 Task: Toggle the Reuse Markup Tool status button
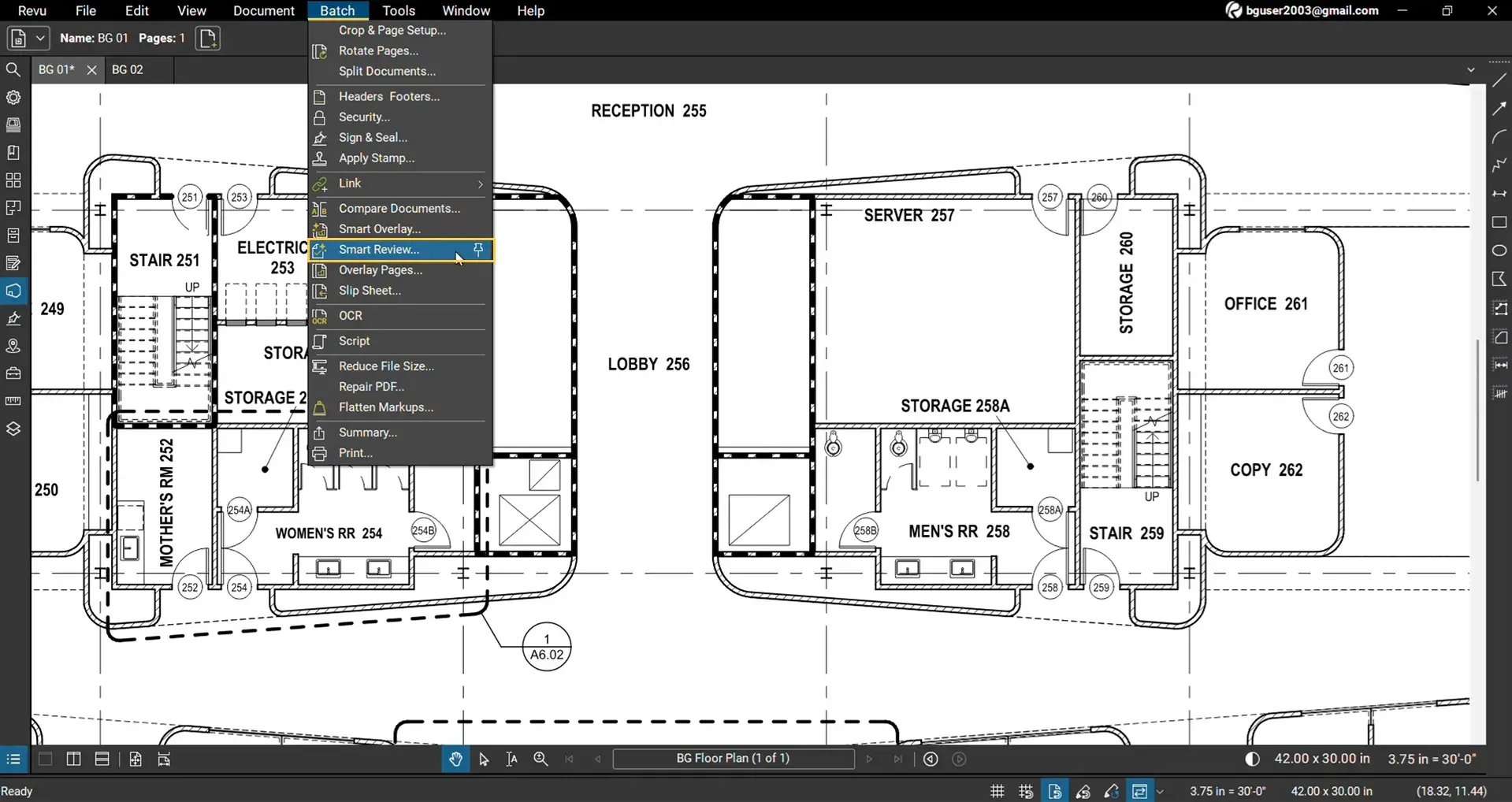pyautogui.click(x=1112, y=791)
